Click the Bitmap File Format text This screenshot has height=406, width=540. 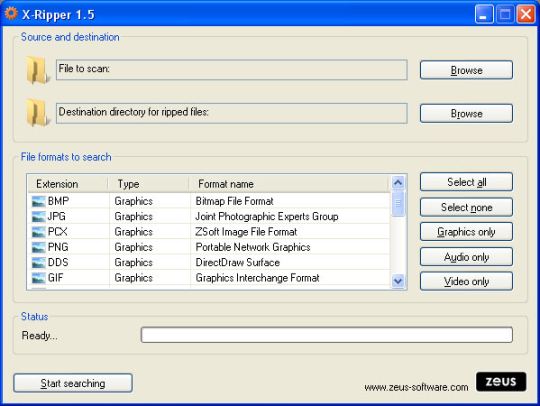click(235, 201)
